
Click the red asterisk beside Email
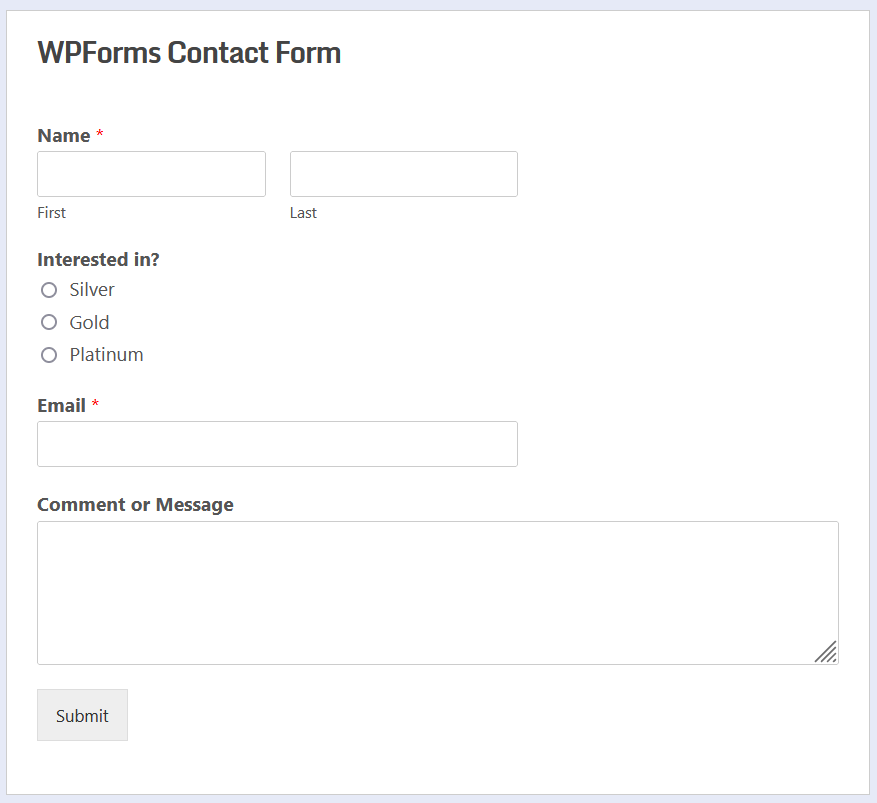point(96,405)
